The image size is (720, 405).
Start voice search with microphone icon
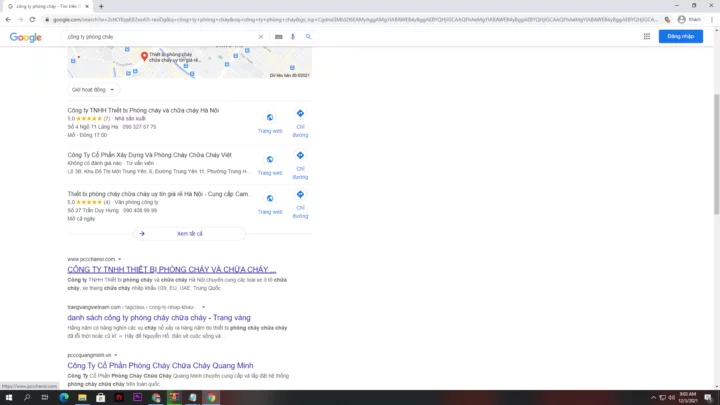click(x=293, y=37)
